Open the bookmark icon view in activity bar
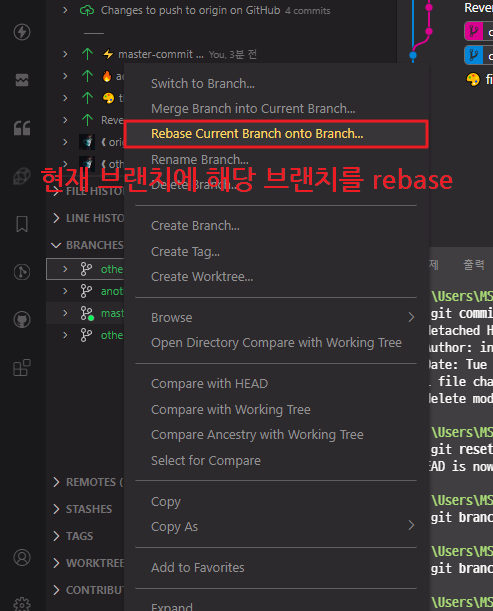This screenshot has width=493, height=611. tap(22, 224)
